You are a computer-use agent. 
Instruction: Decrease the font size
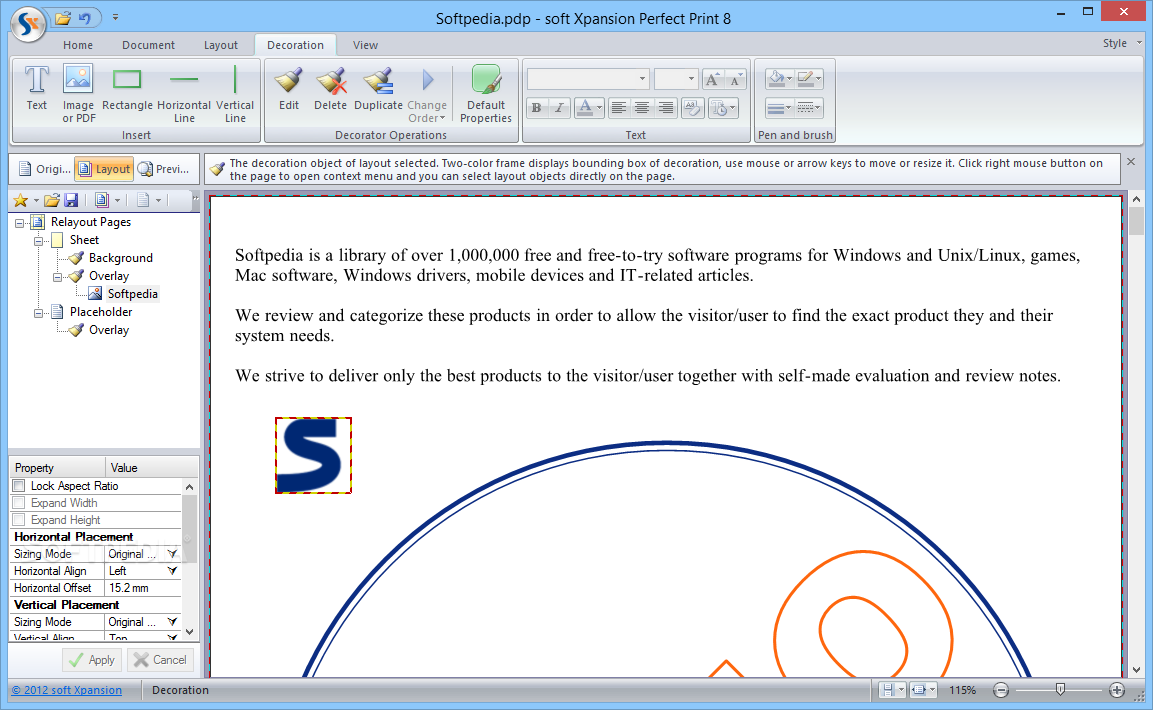[x=735, y=79]
